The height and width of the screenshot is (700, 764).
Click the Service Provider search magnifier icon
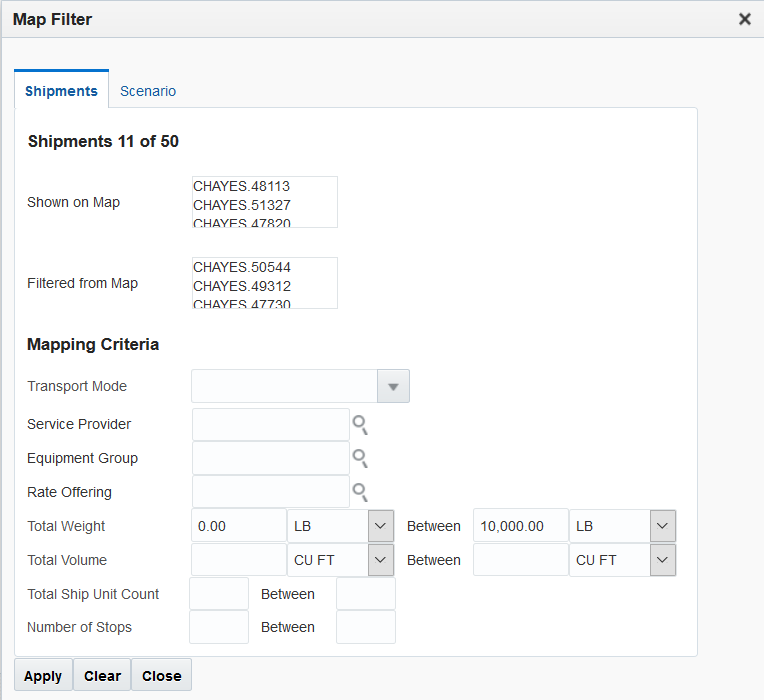click(360, 425)
